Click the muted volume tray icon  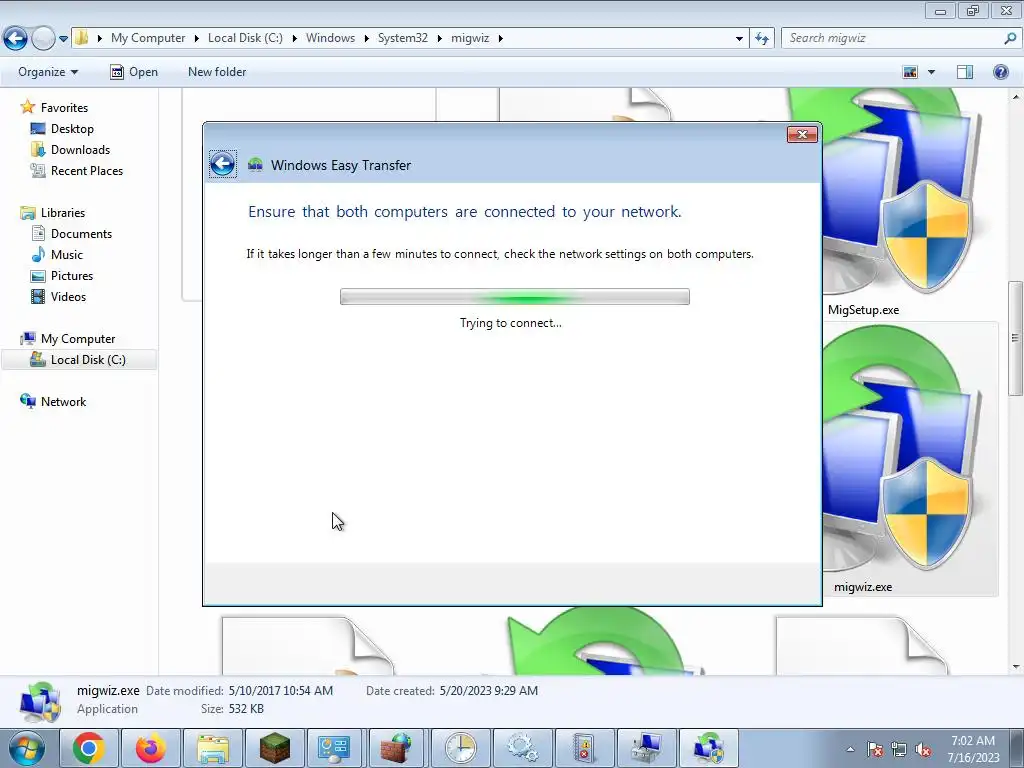pyautogui.click(x=923, y=749)
